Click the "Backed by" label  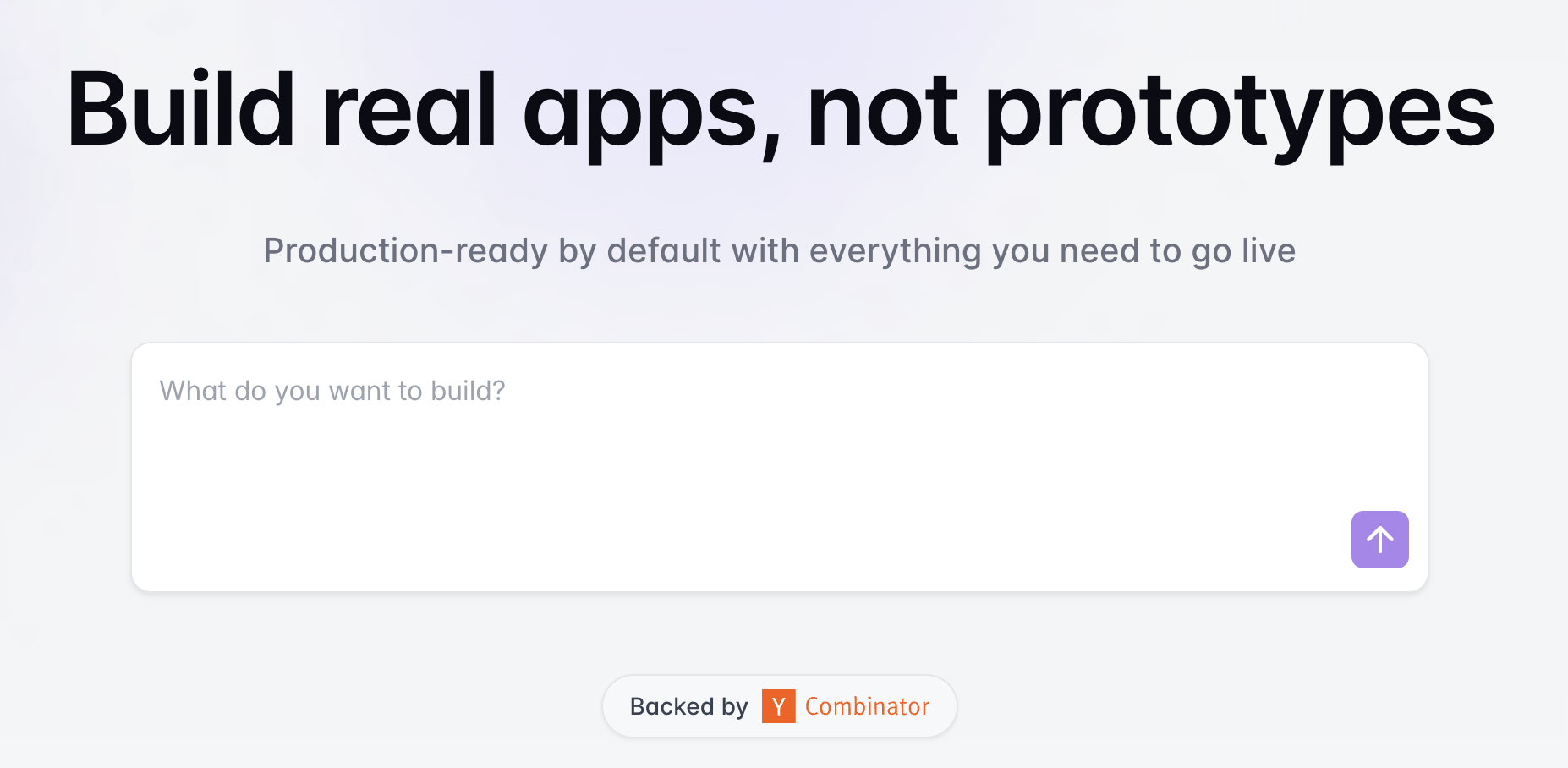coord(688,706)
